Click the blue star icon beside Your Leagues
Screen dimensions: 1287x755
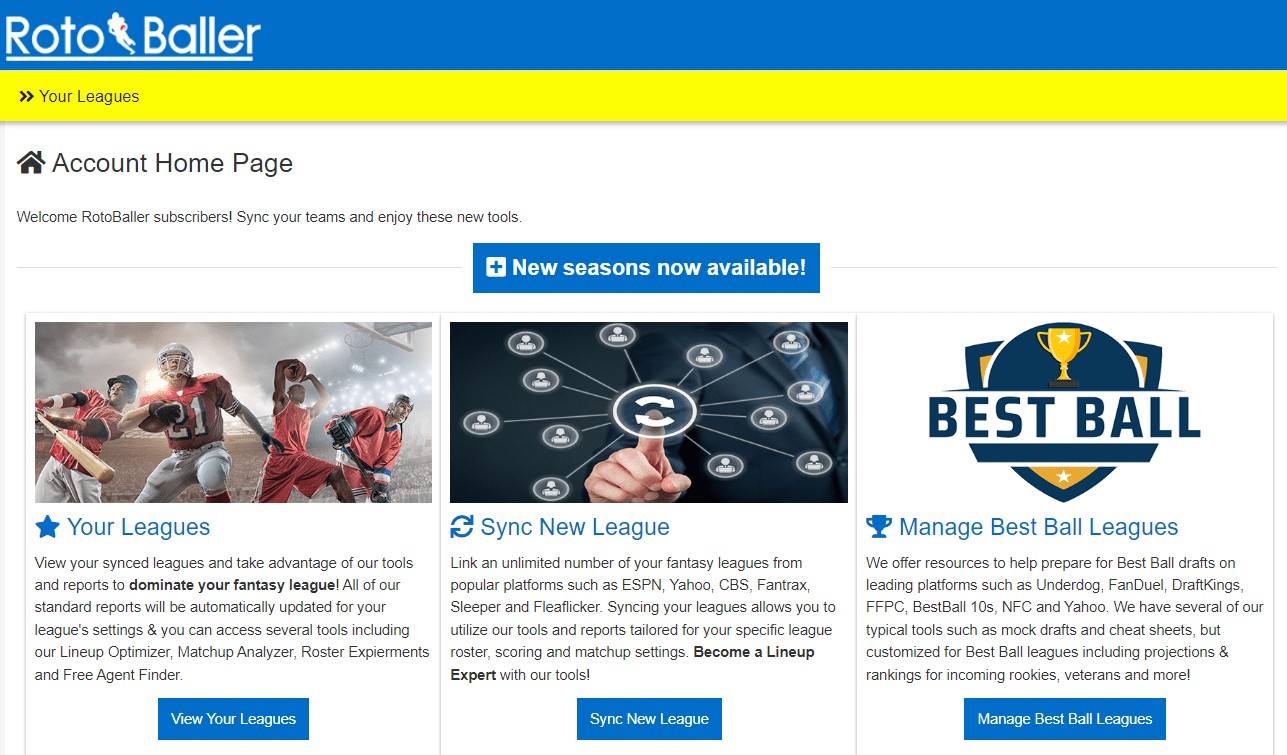pyautogui.click(x=47, y=527)
